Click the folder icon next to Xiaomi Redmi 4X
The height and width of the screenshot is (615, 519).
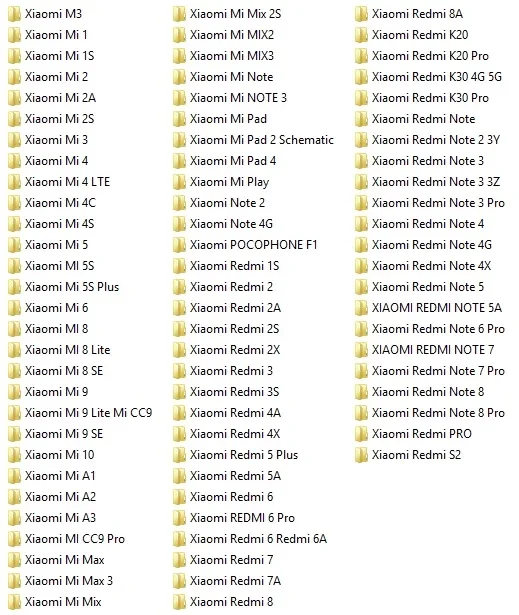pos(179,434)
